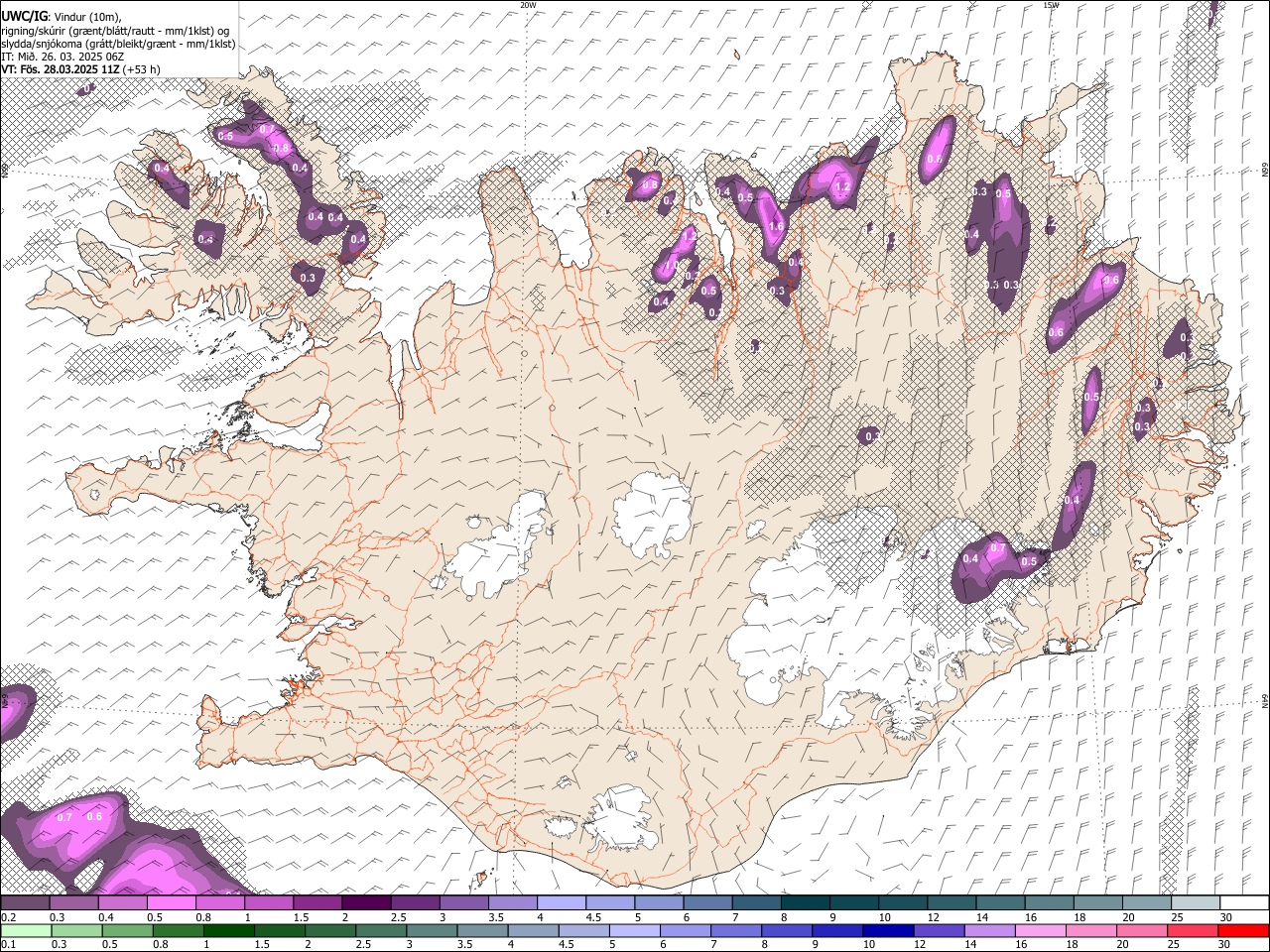Pick the darkest purple 2 swatch in the purple legend
Image resolution: width=1270 pixels, height=952 pixels.
(x=365, y=903)
